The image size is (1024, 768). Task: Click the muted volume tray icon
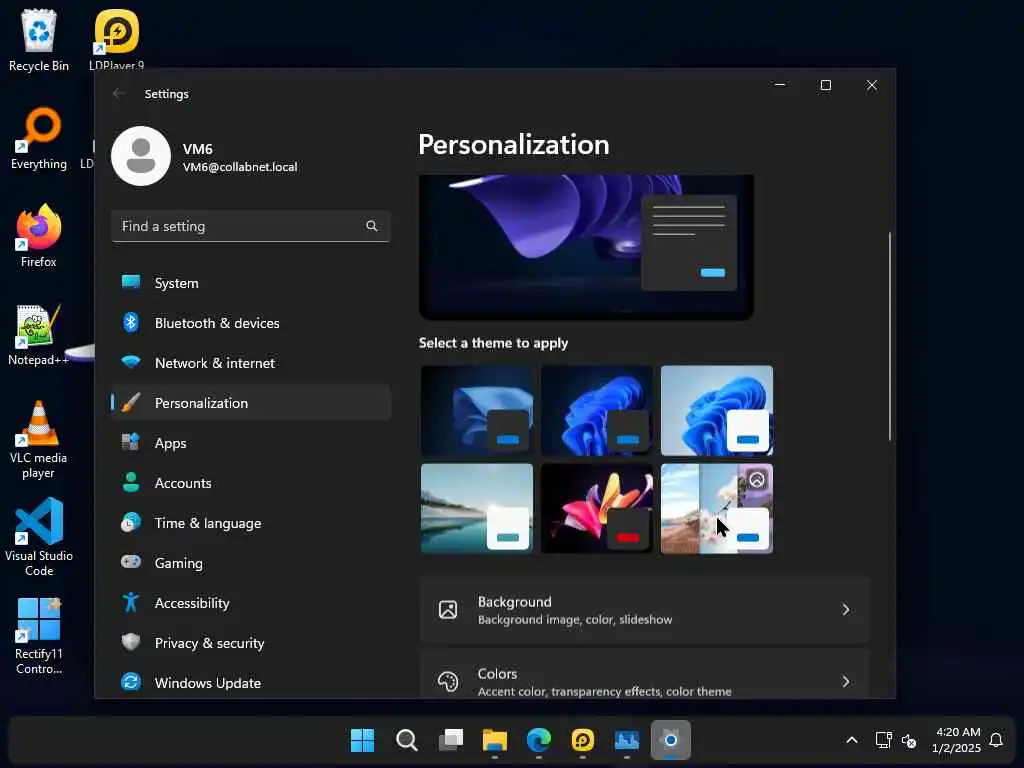click(x=909, y=741)
